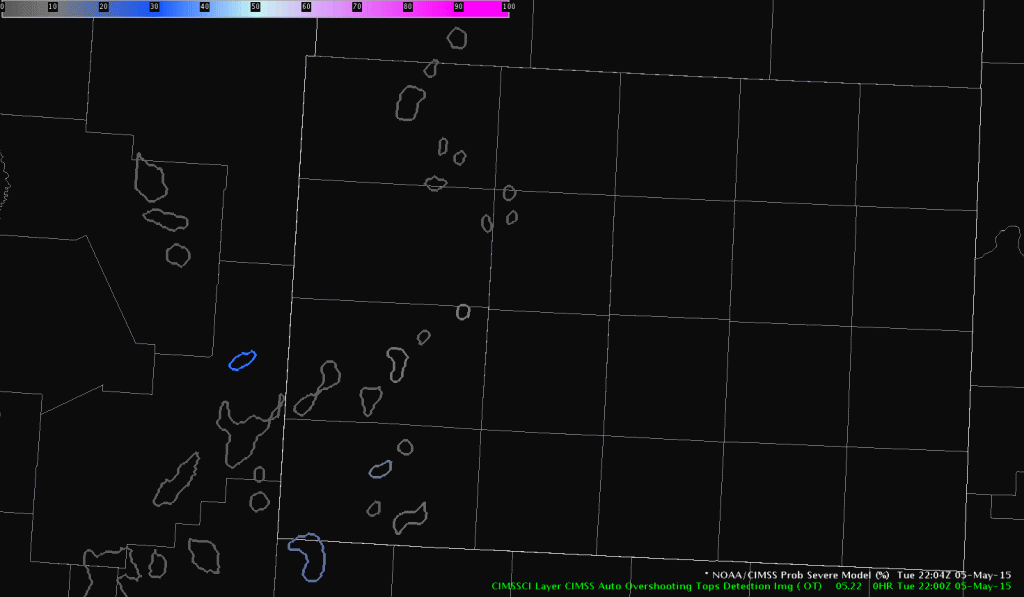Click the 50 mark on color bar

255,8
